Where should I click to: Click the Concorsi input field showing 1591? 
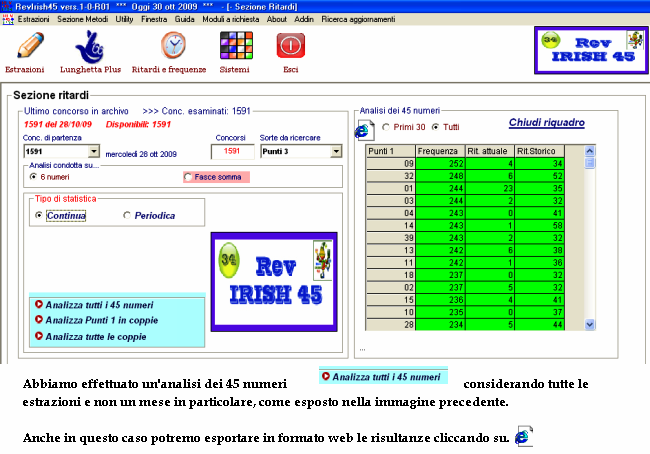[232, 151]
